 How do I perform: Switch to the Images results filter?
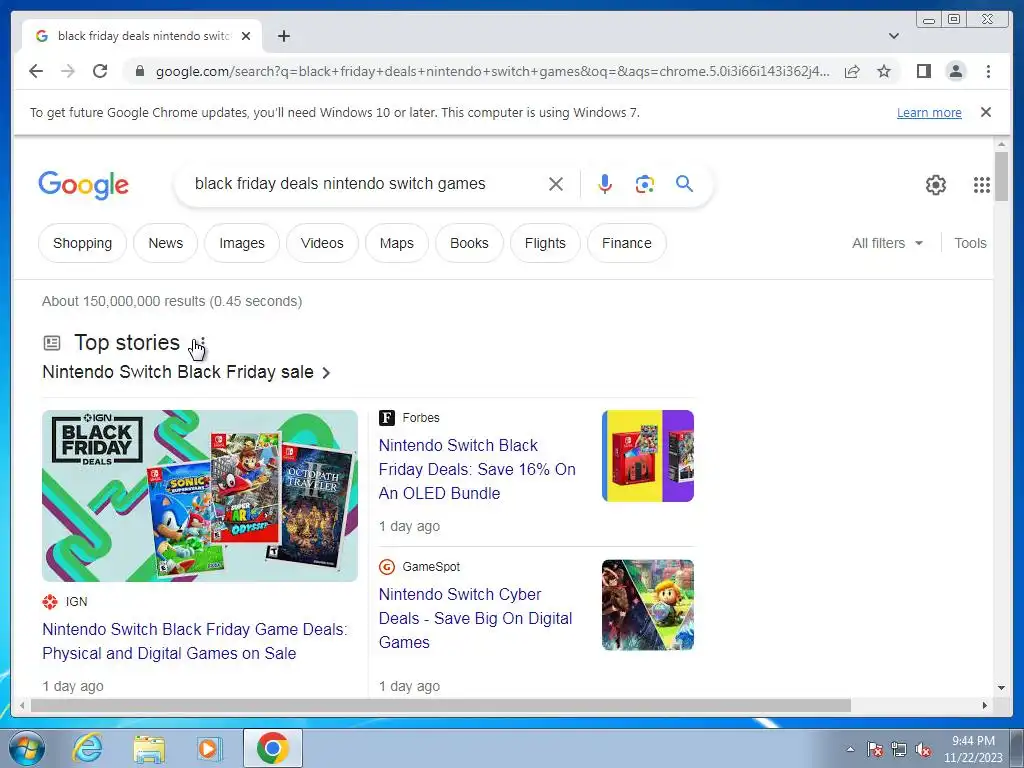pyautogui.click(x=242, y=243)
